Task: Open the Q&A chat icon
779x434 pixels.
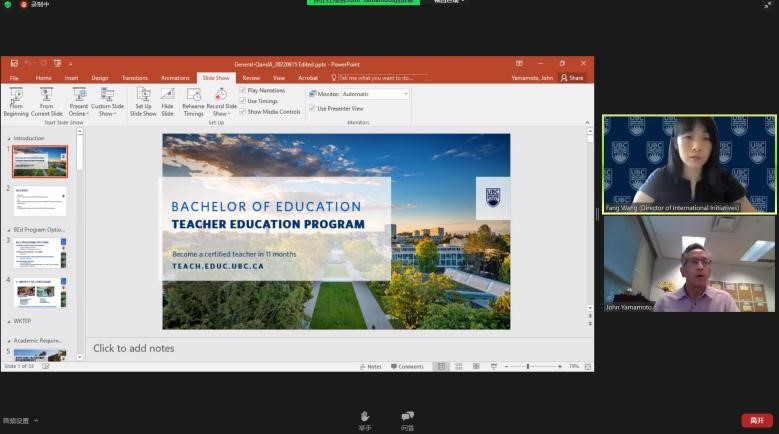Action: 407,416
